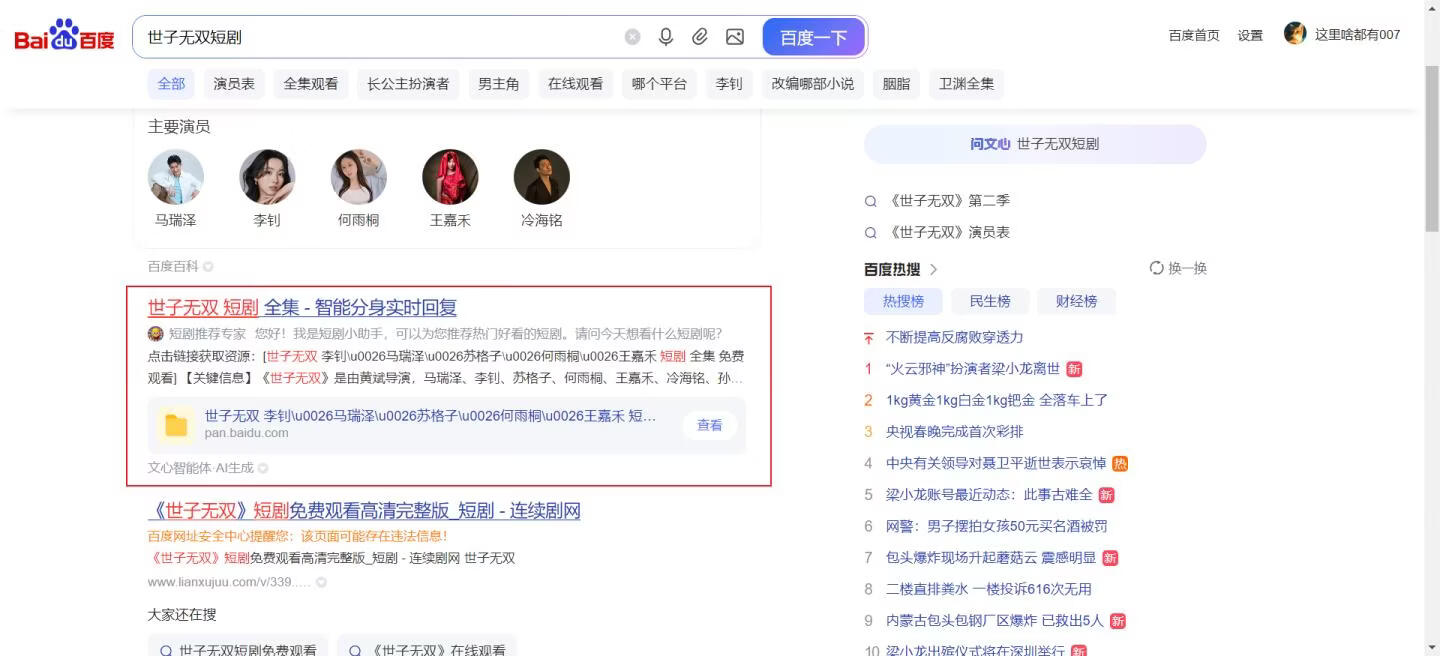This screenshot has height=656, width=1440.
Task: Open image search with the camera icon
Action: pos(736,36)
